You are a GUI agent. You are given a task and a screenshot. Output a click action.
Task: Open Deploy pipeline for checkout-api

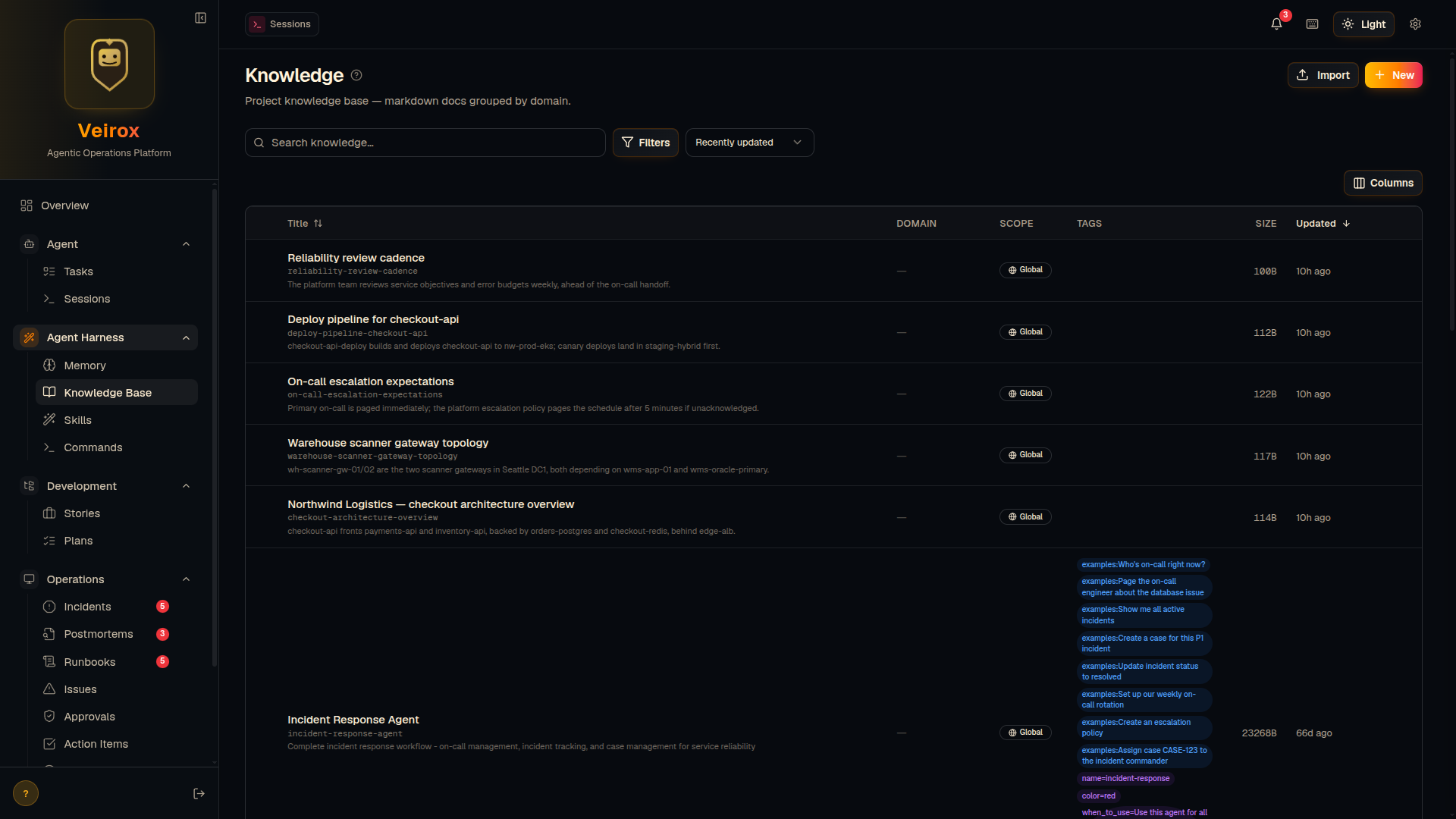coord(373,319)
